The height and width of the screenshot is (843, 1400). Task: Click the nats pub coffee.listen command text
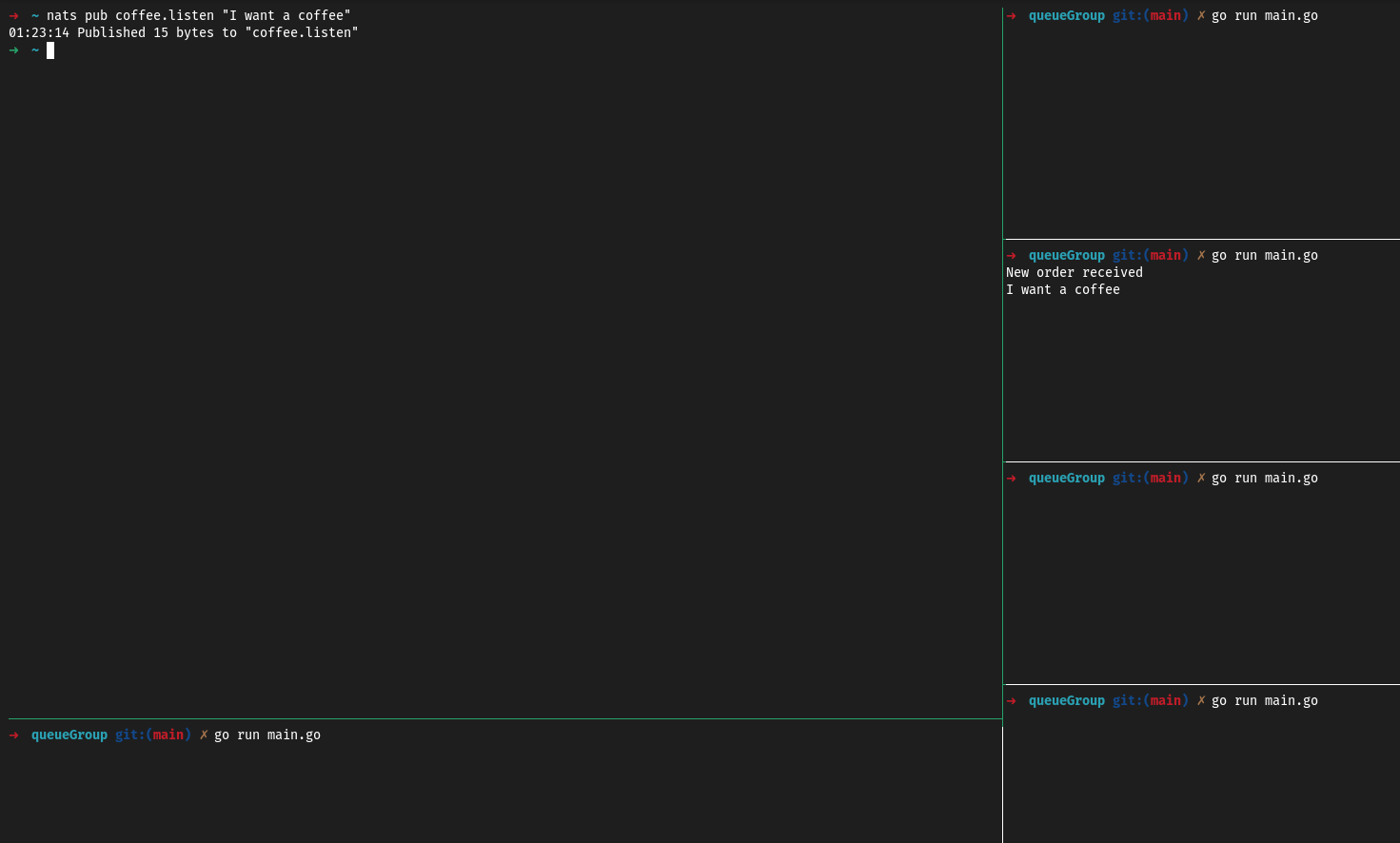[x=199, y=15]
